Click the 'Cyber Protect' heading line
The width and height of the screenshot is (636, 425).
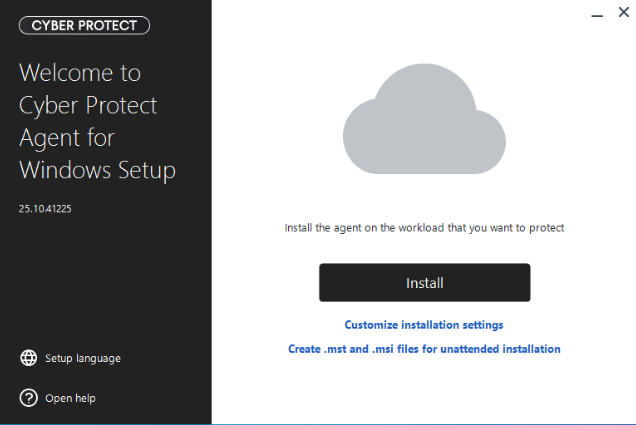[x=88, y=105]
